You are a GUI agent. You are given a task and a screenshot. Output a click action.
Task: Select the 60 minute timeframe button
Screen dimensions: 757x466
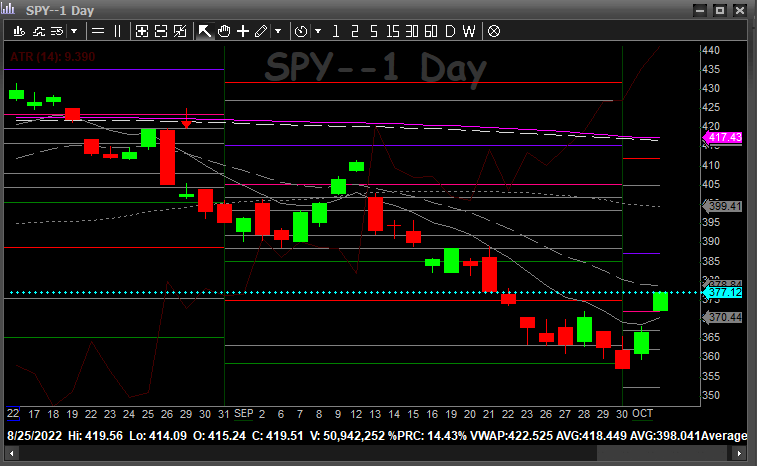pos(430,31)
